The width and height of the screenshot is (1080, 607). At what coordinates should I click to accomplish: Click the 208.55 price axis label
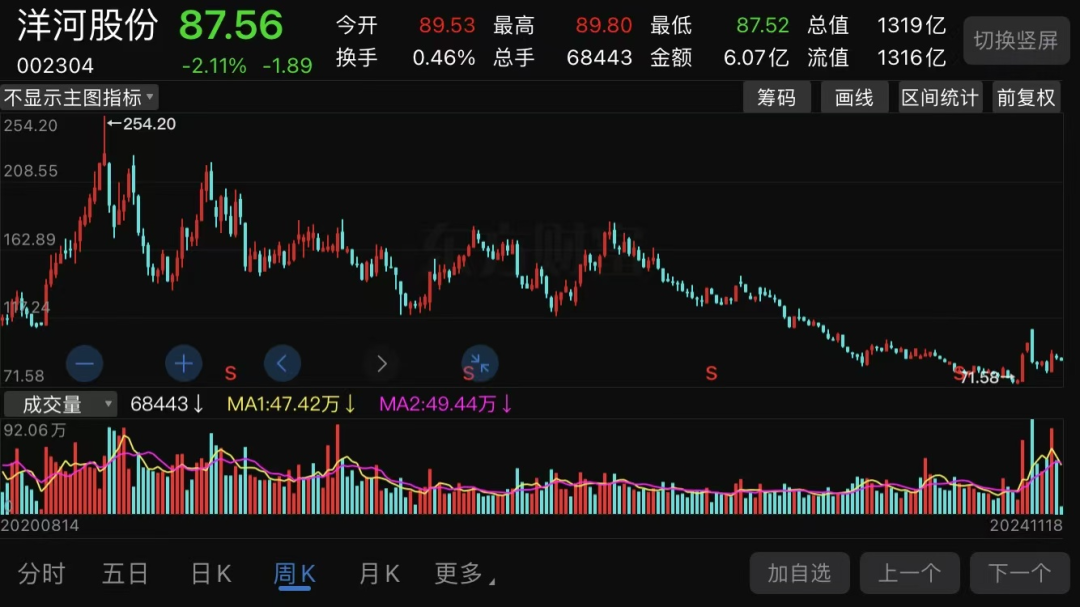coord(30,171)
